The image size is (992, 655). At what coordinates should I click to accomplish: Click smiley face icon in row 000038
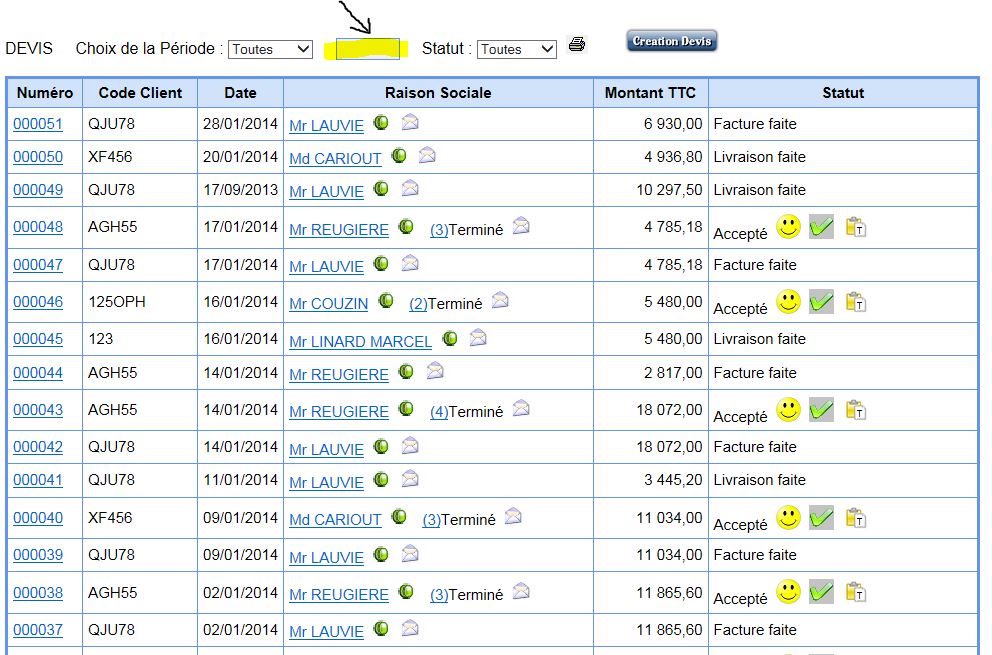tap(789, 592)
